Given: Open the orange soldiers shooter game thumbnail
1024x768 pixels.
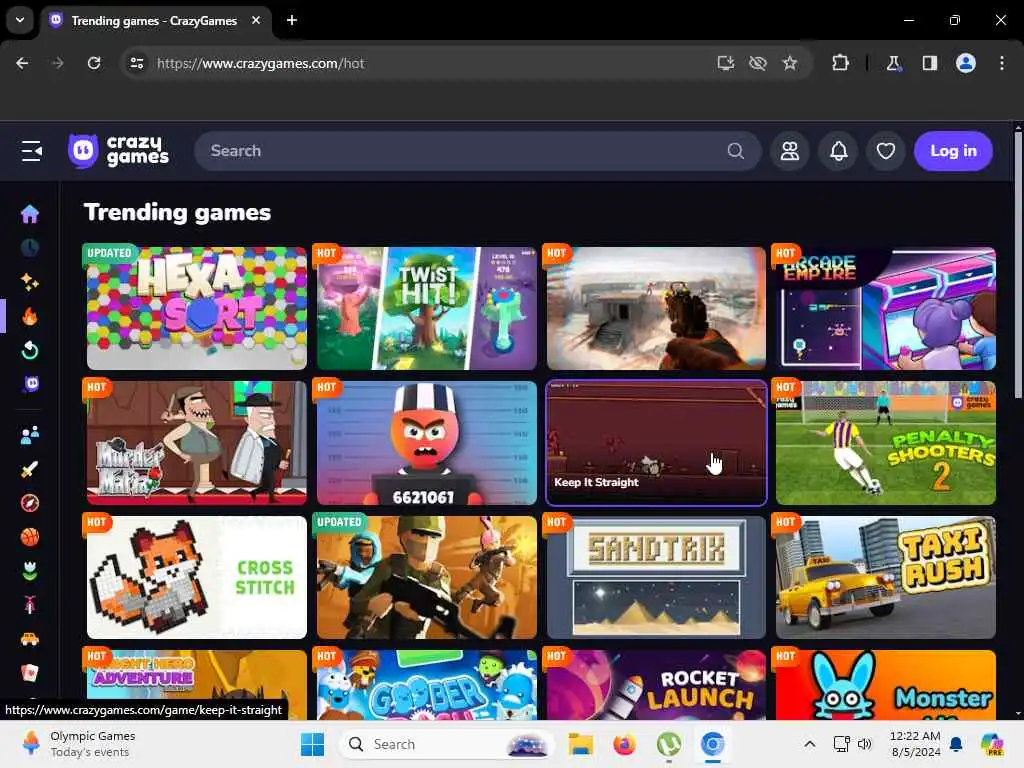Looking at the screenshot, I should [426, 577].
